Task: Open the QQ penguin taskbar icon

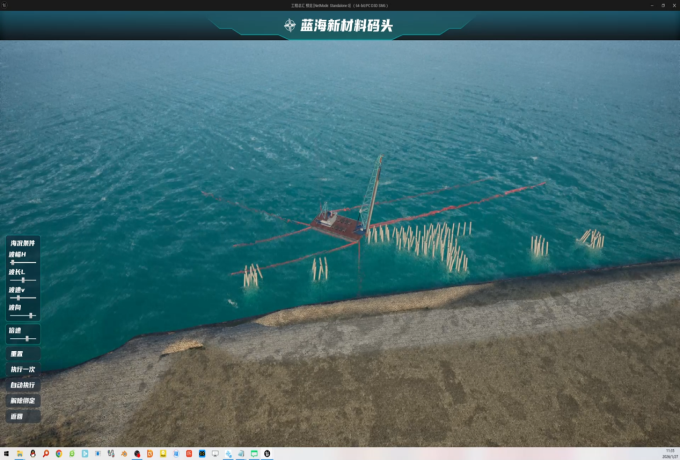Action: 33,453
